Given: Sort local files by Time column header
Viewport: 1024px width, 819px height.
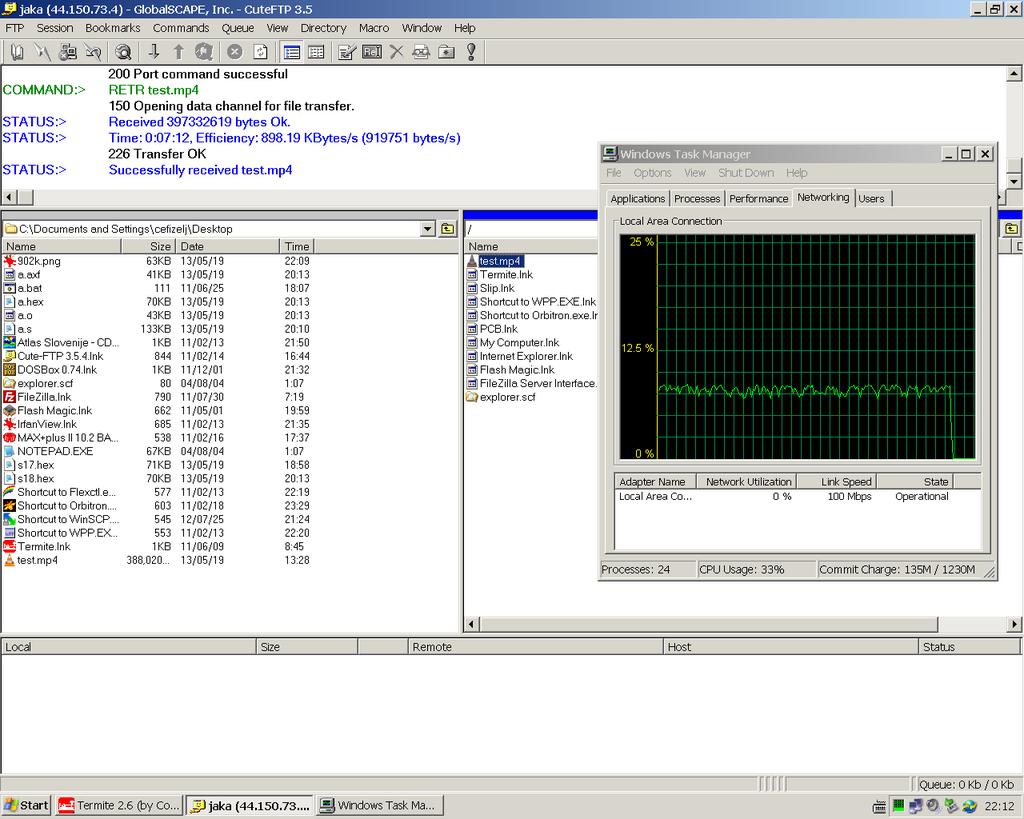Looking at the screenshot, I should [297, 246].
